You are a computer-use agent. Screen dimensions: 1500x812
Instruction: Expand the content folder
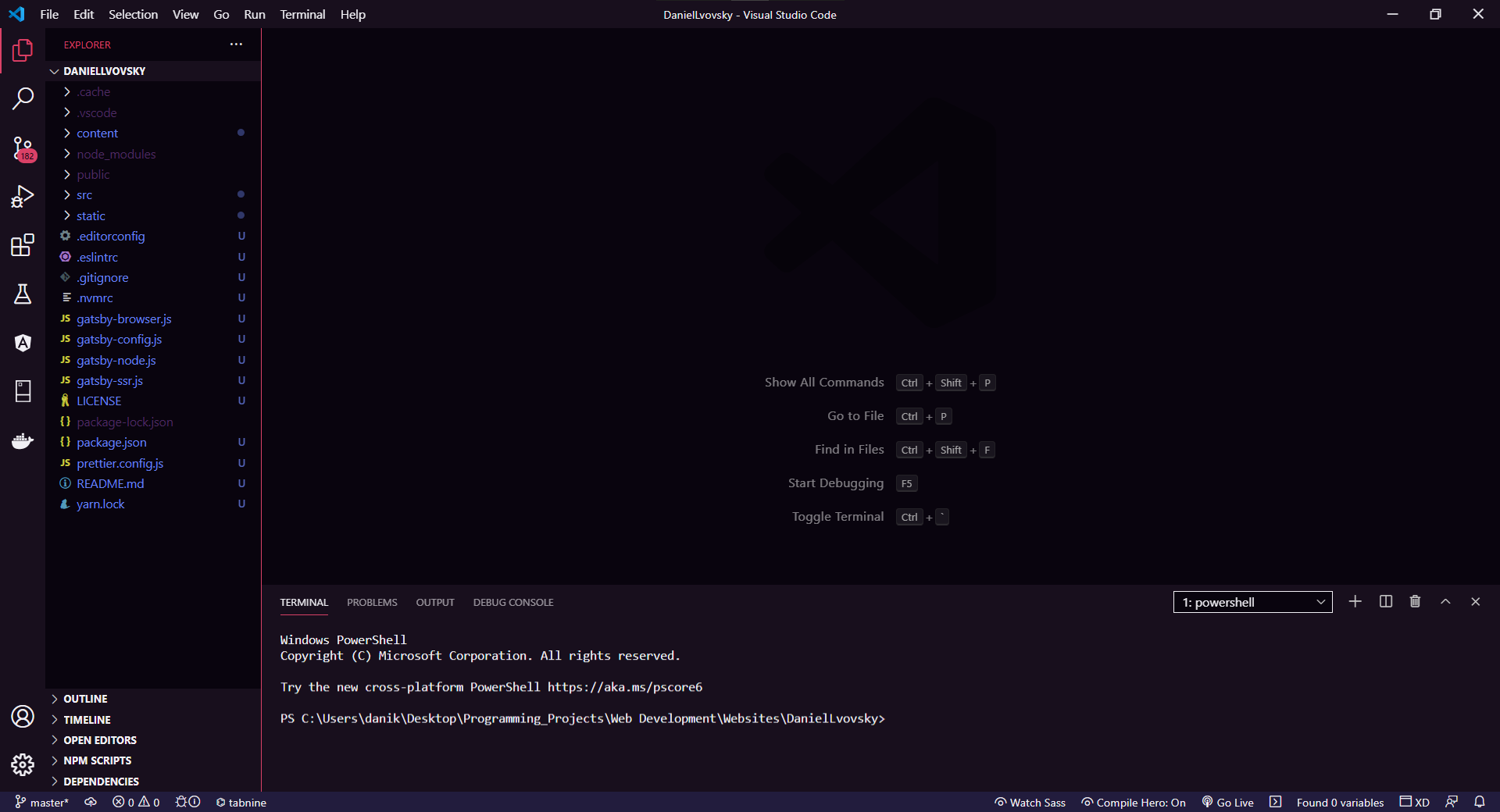coord(152,134)
